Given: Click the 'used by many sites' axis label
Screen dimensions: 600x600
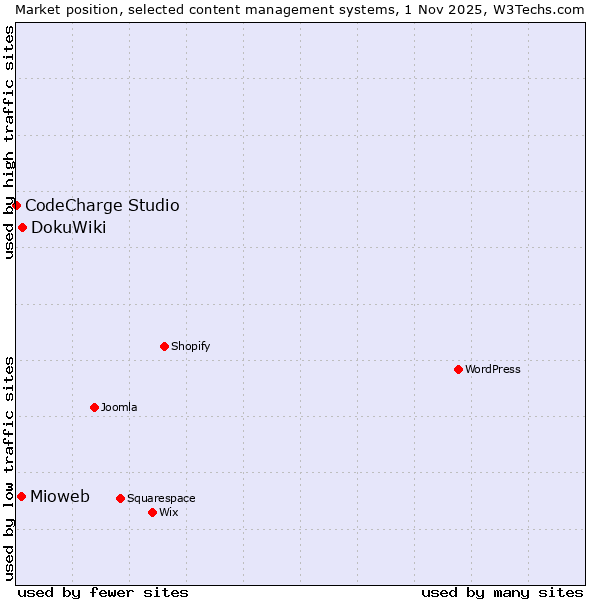Looking at the screenshot, I should [502, 592].
